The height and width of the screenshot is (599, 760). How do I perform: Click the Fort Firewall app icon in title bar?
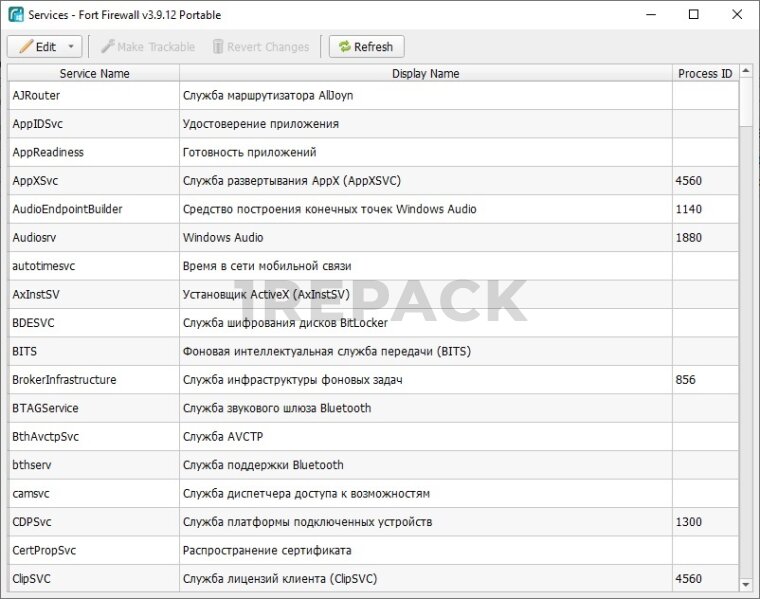tap(16, 15)
